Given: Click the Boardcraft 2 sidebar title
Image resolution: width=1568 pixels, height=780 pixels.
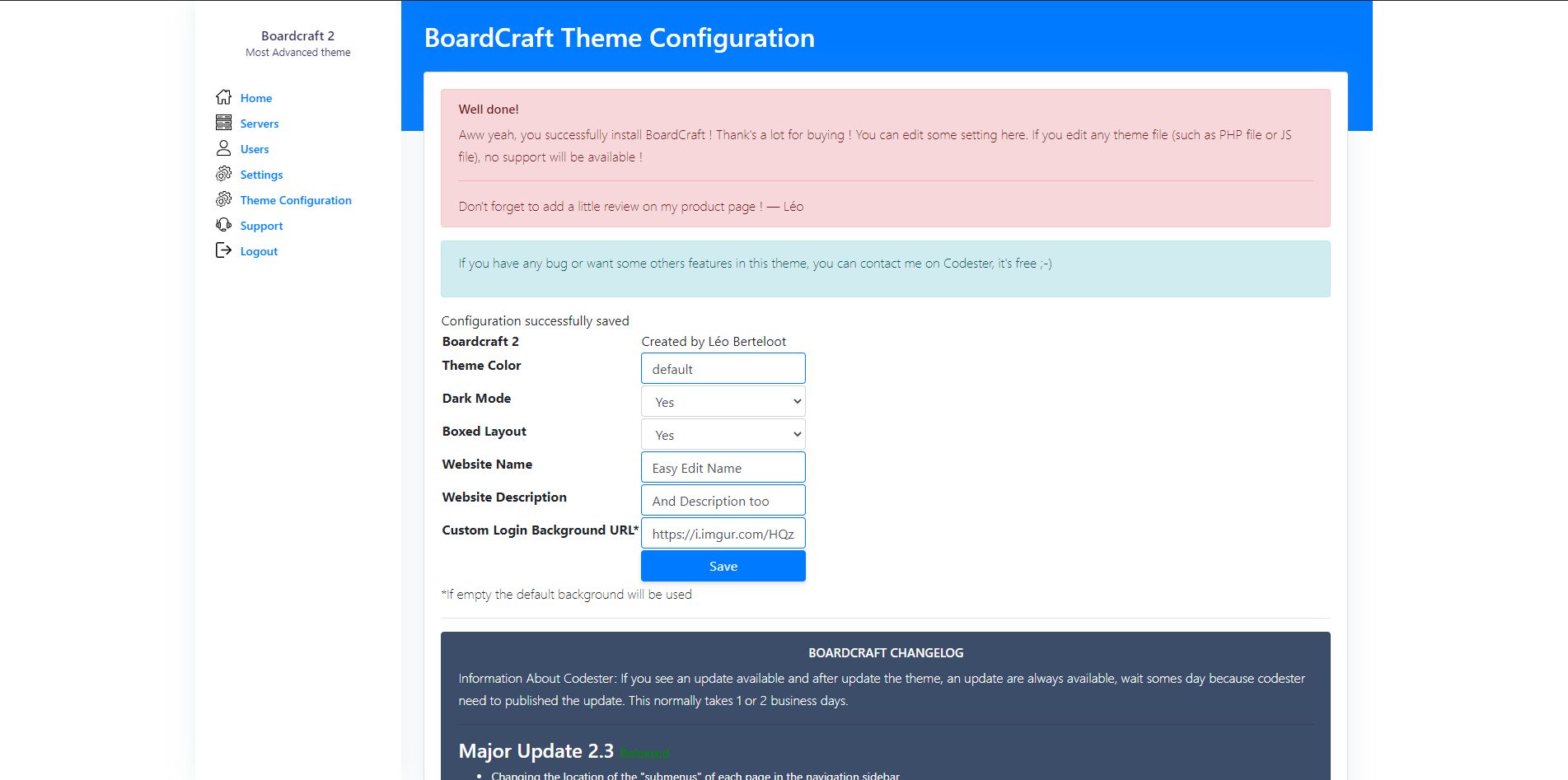Looking at the screenshot, I should coord(297,35).
